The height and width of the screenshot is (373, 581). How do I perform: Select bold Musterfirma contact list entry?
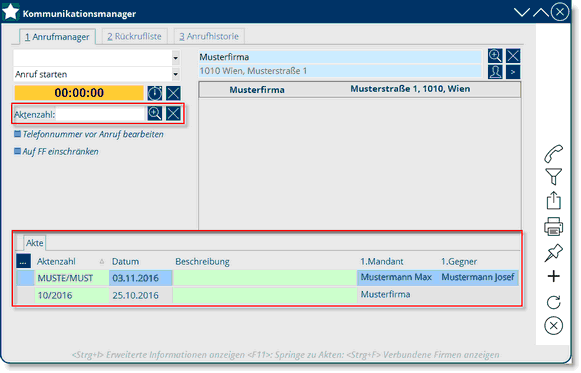point(257,90)
